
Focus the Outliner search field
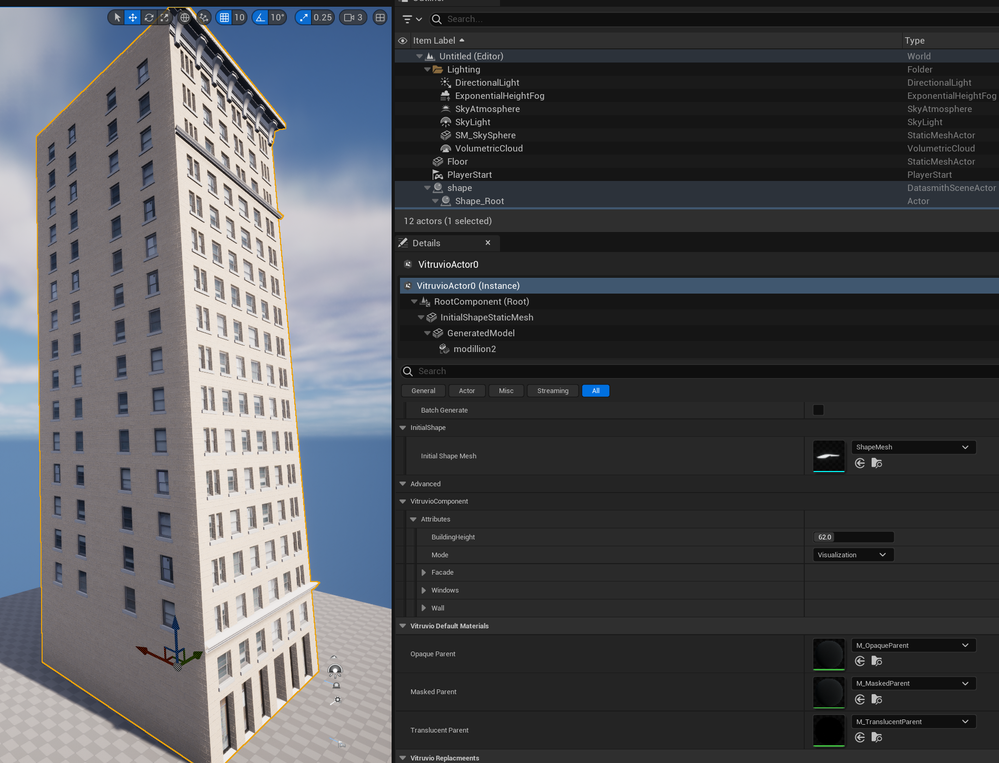pyautogui.click(x=714, y=19)
